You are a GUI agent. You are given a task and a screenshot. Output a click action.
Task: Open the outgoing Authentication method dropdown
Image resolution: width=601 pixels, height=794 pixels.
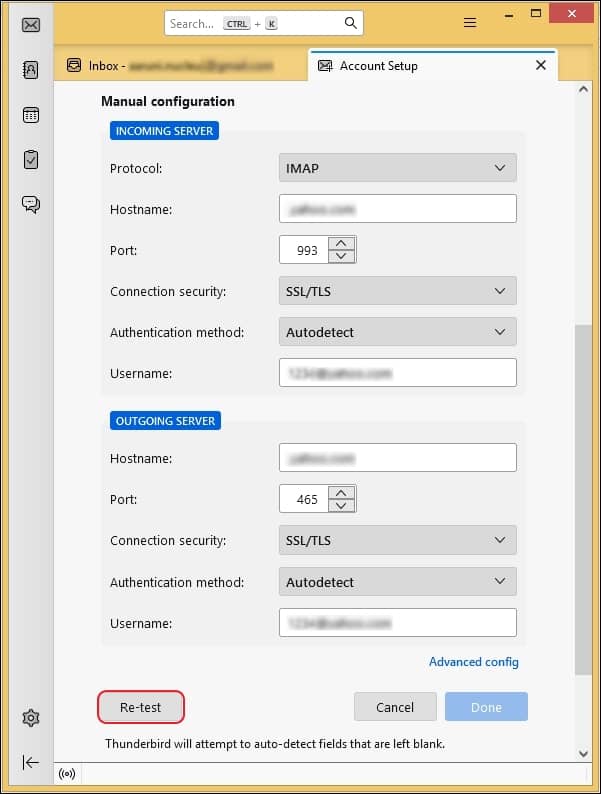point(397,582)
